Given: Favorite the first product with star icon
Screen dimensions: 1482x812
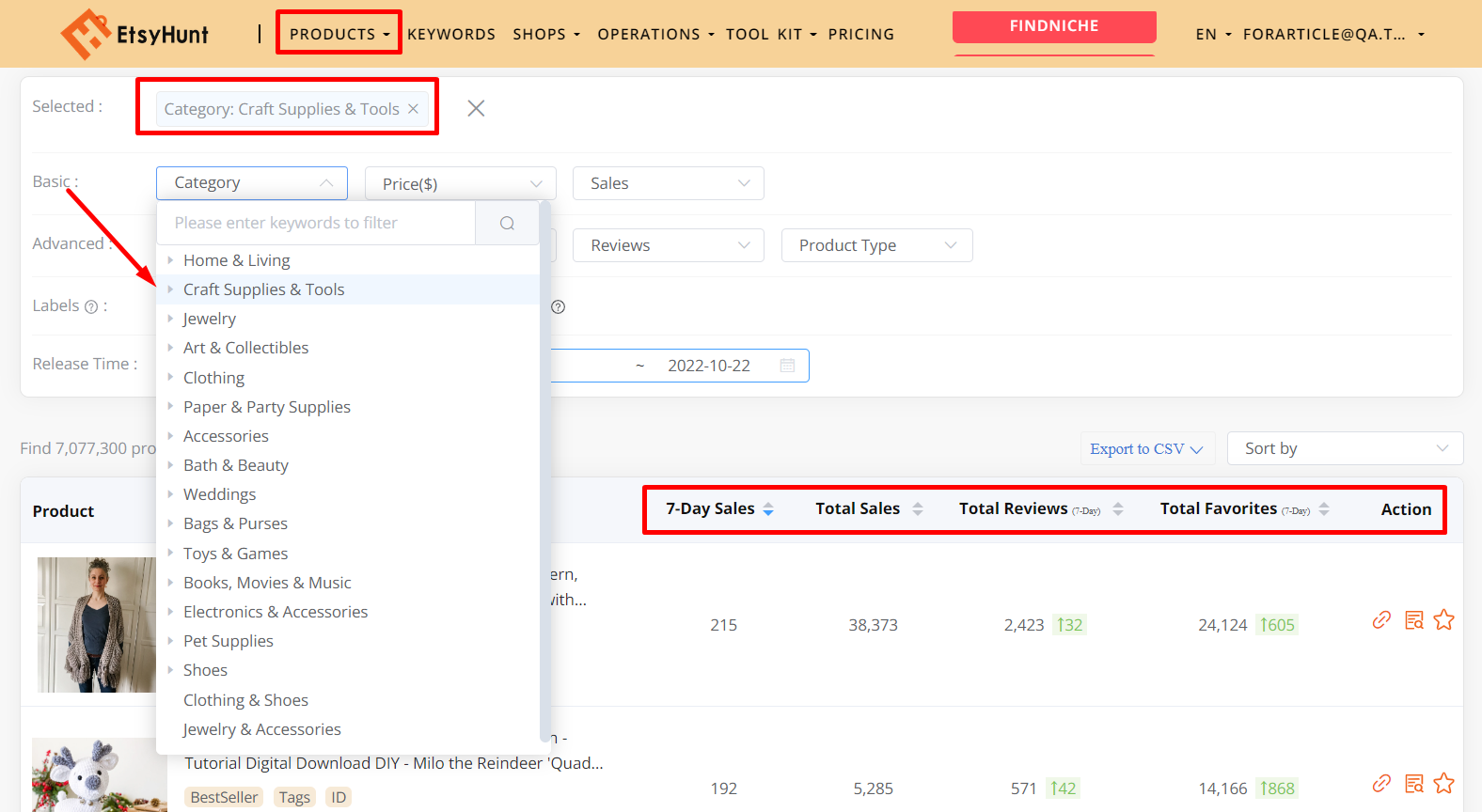Looking at the screenshot, I should pos(1444,620).
